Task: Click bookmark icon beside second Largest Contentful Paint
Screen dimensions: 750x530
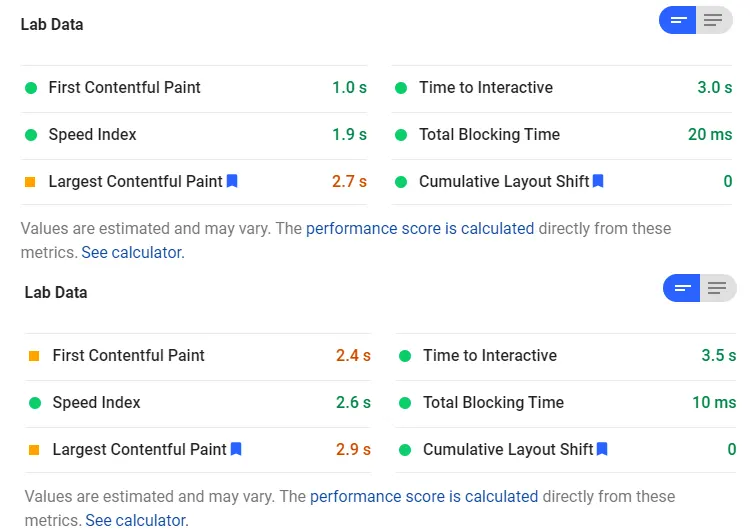Action: pyautogui.click(x=236, y=449)
